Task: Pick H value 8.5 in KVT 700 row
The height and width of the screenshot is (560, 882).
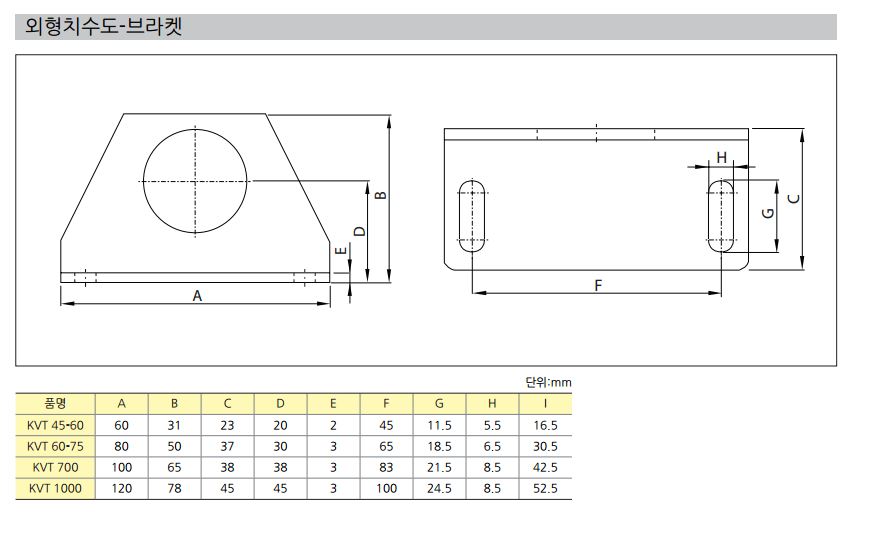Action: point(492,467)
